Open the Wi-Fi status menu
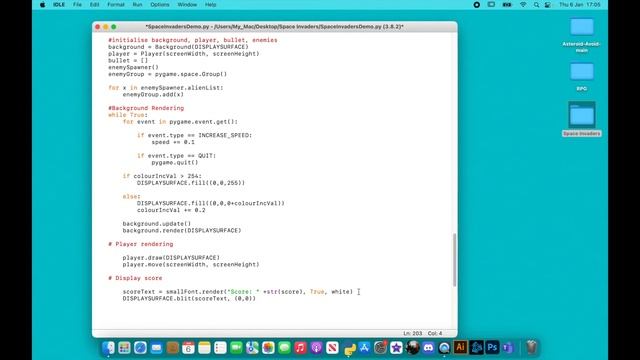 [523, 5]
